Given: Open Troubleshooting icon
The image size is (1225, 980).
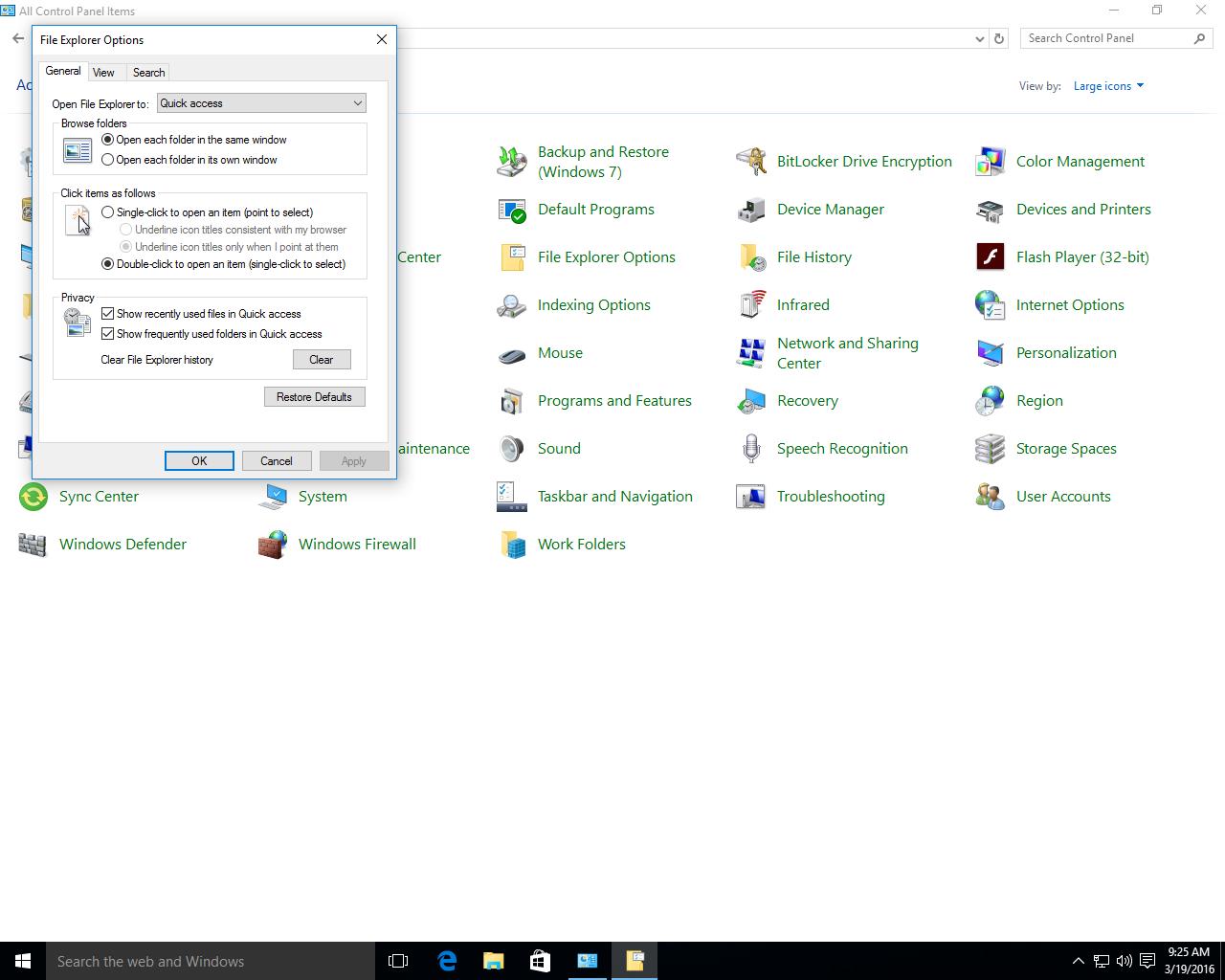Looking at the screenshot, I should 751,497.
